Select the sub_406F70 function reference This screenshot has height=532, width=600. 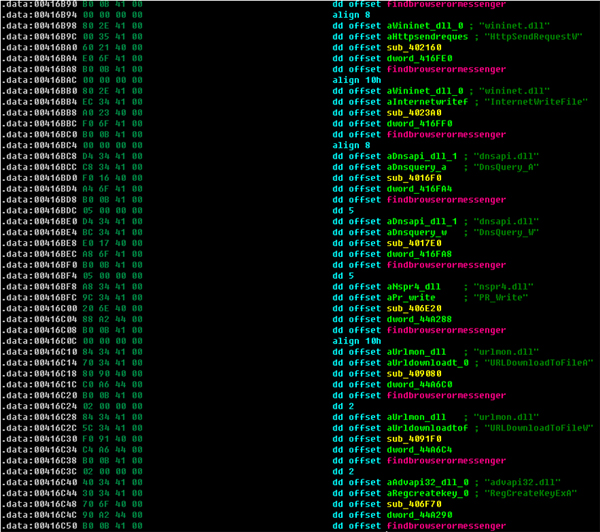[414, 504]
